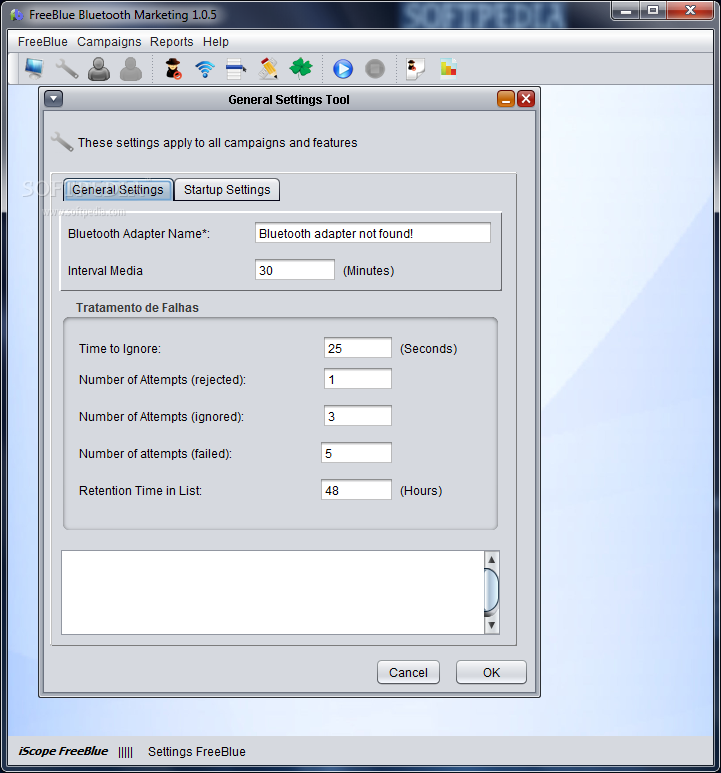Click the wrench icon beside the settings description
Image resolution: width=721 pixels, height=773 pixels.
(x=62, y=141)
